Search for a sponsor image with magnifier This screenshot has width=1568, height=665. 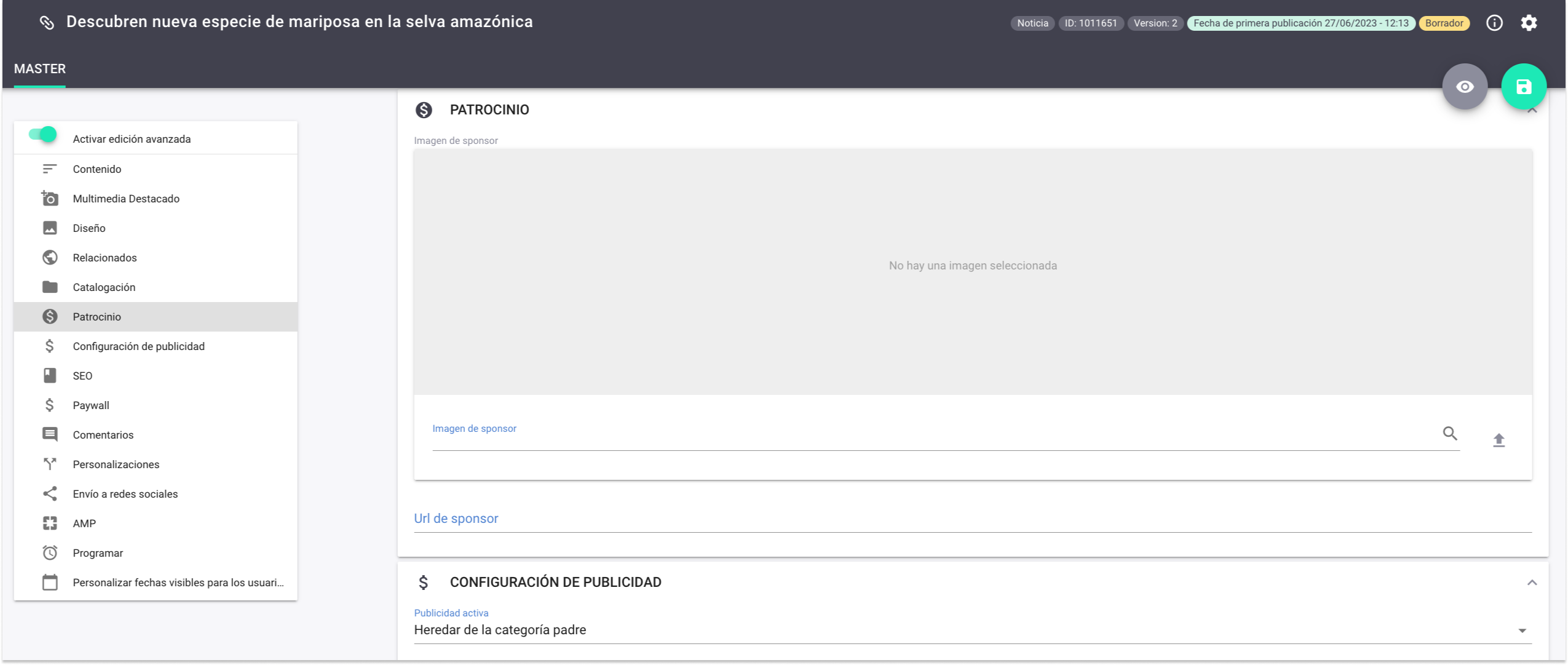pyautogui.click(x=1449, y=433)
